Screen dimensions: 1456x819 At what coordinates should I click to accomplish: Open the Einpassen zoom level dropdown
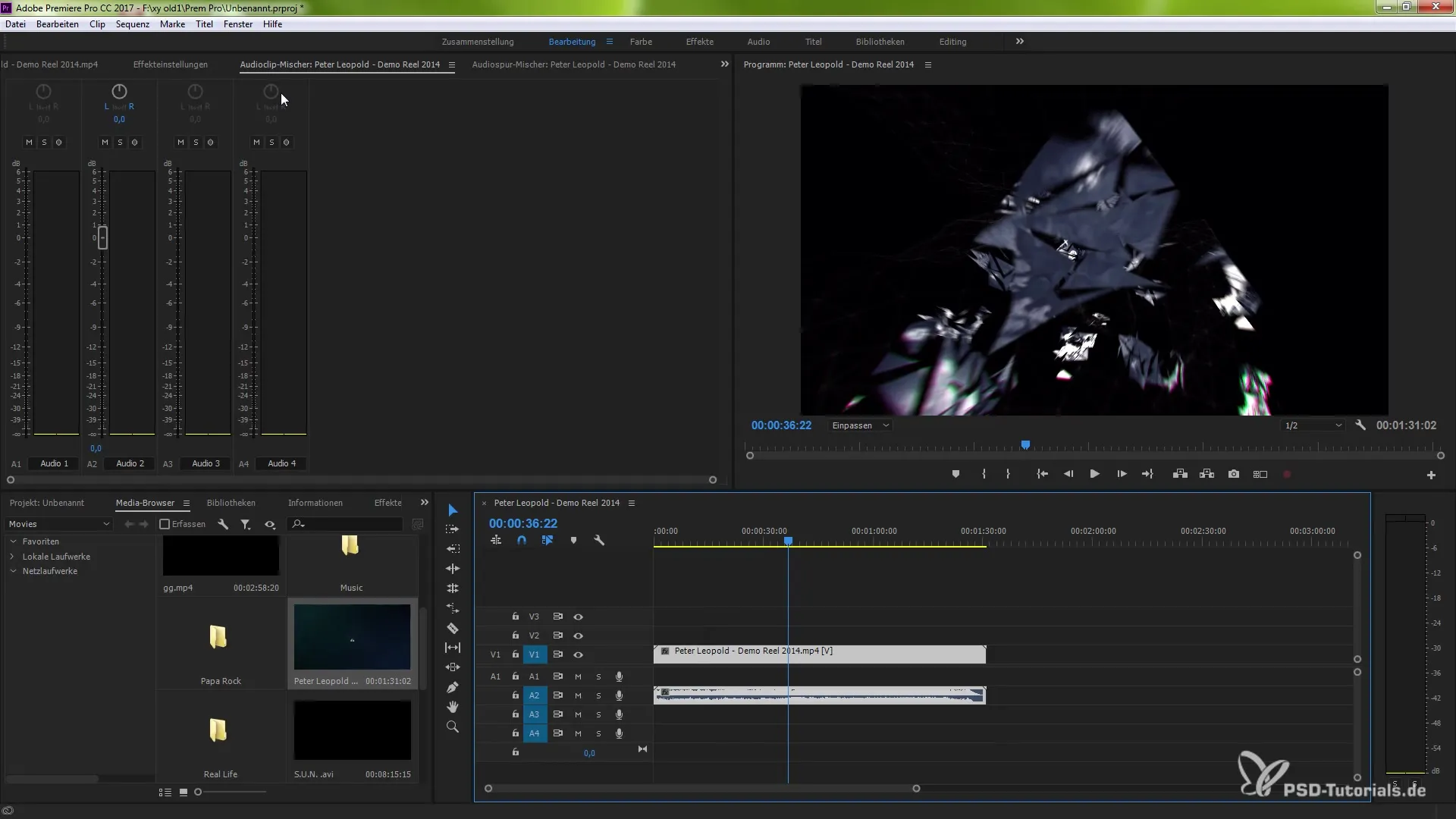point(860,425)
